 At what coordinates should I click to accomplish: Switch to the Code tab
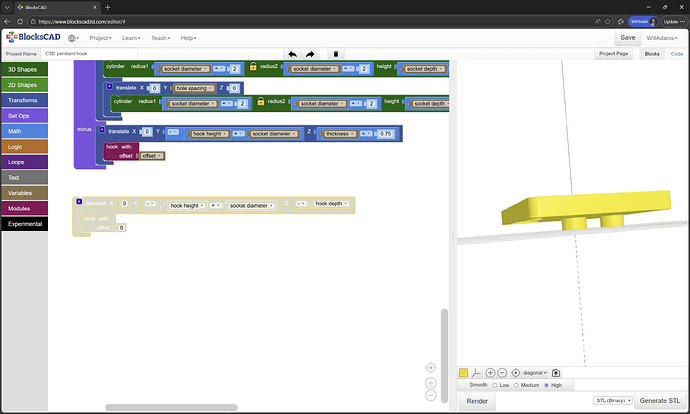pyautogui.click(x=677, y=54)
